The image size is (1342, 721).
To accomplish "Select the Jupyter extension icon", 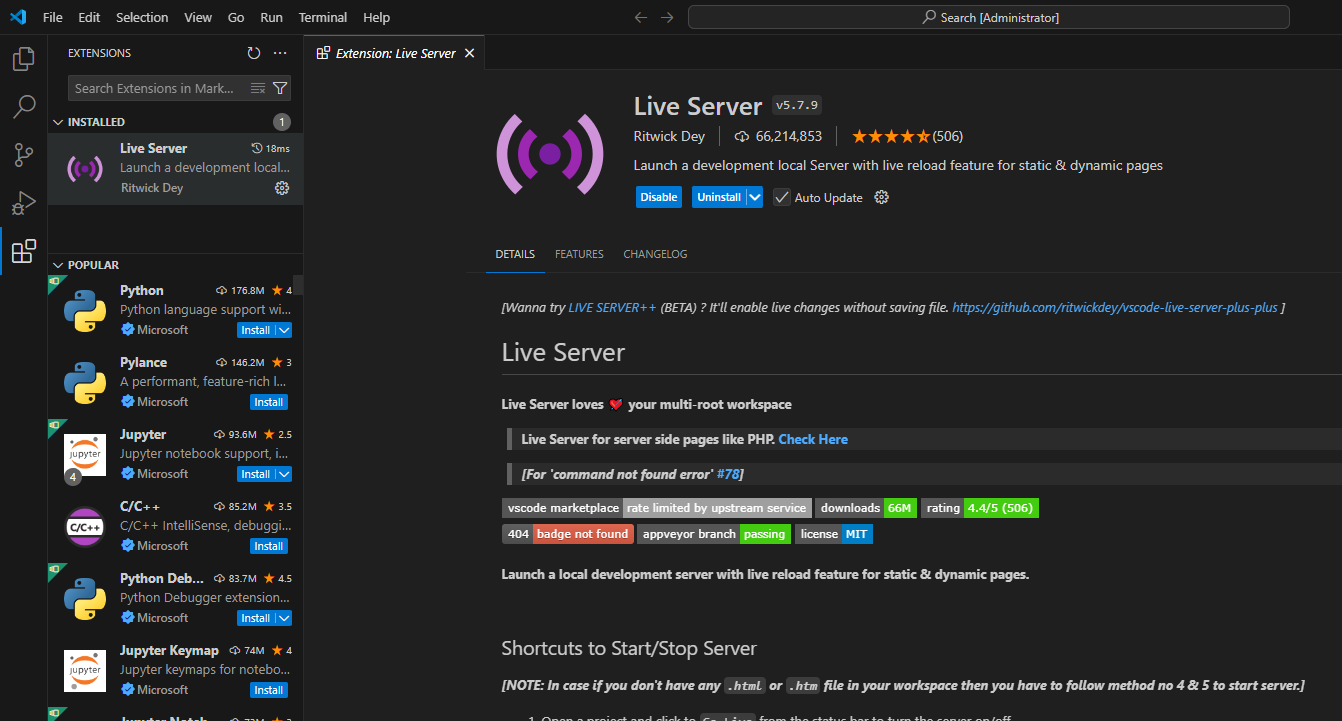I will [85, 454].
